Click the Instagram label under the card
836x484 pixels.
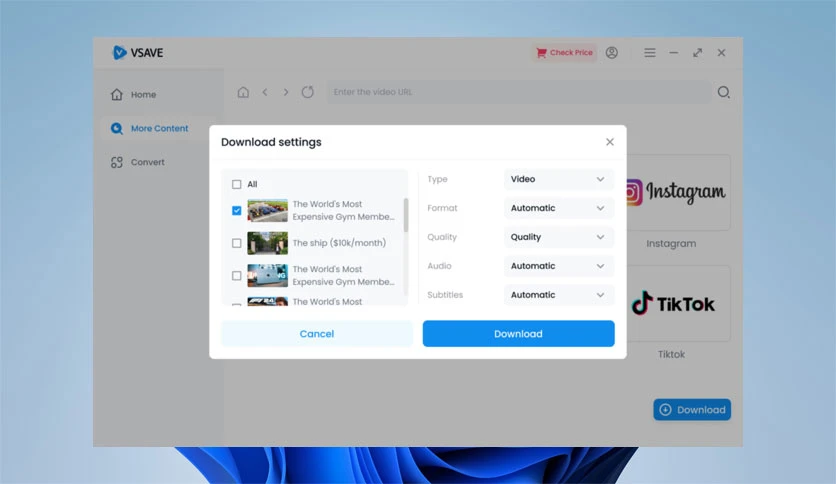point(671,244)
